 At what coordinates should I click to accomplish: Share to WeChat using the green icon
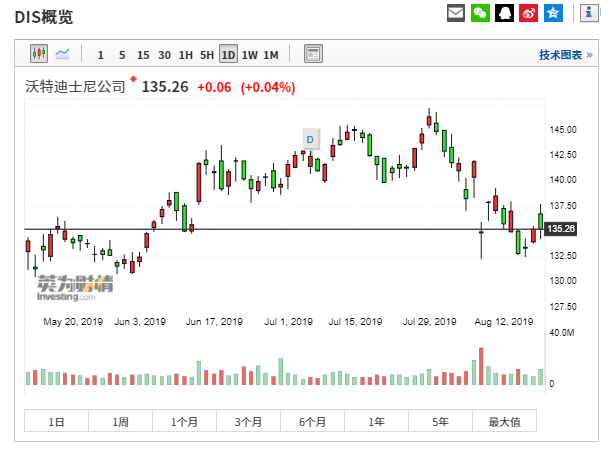[480, 13]
